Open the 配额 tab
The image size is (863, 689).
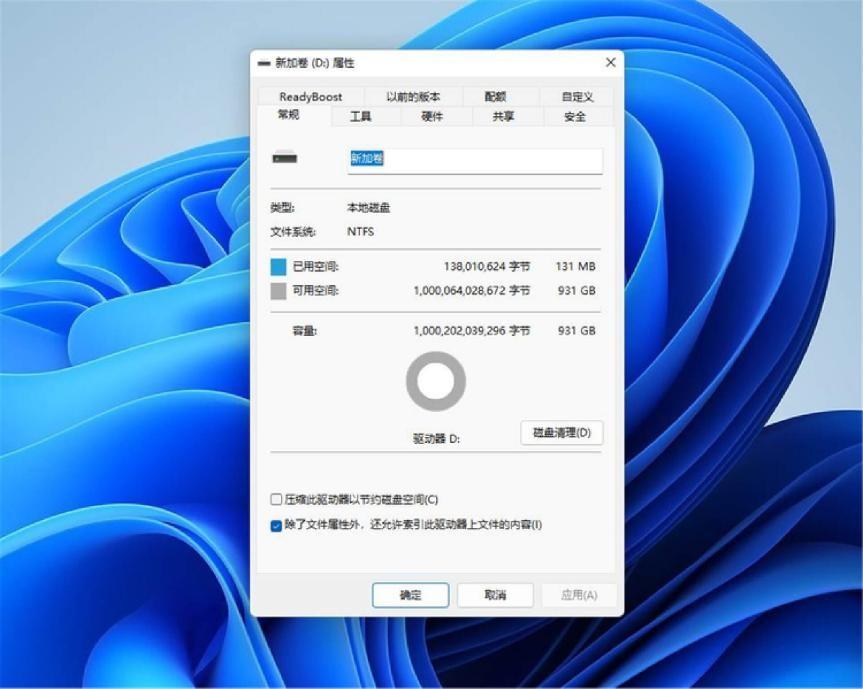pos(495,97)
